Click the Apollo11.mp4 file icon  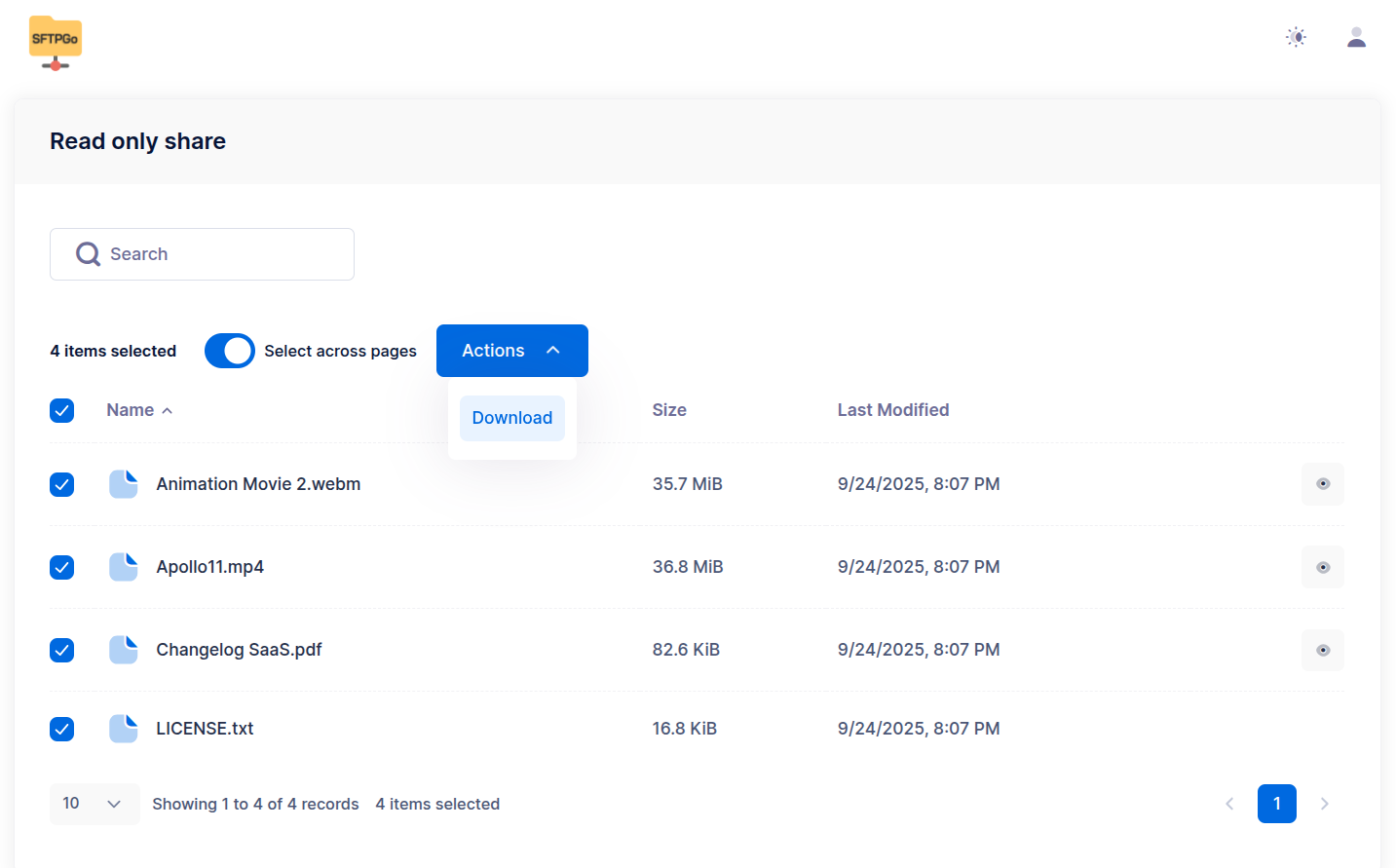point(124,567)
